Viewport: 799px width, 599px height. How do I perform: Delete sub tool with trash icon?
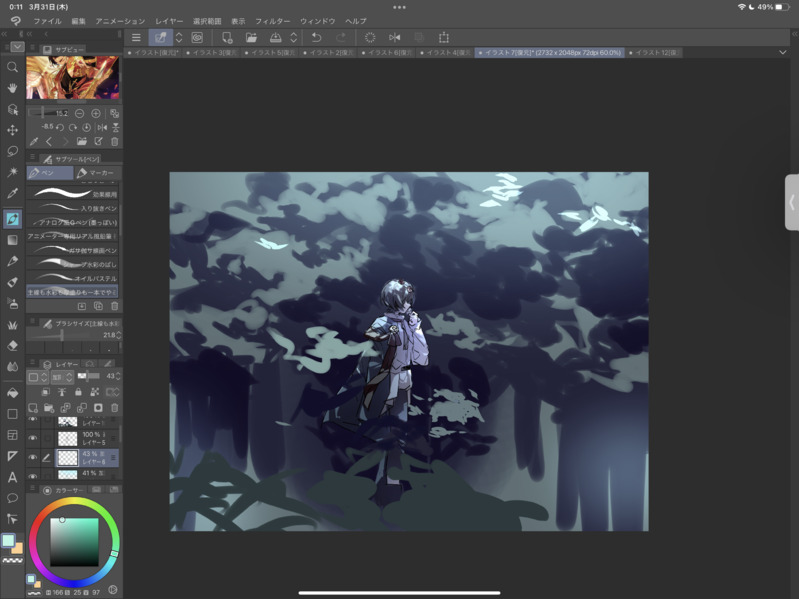[x=115, y=306]
